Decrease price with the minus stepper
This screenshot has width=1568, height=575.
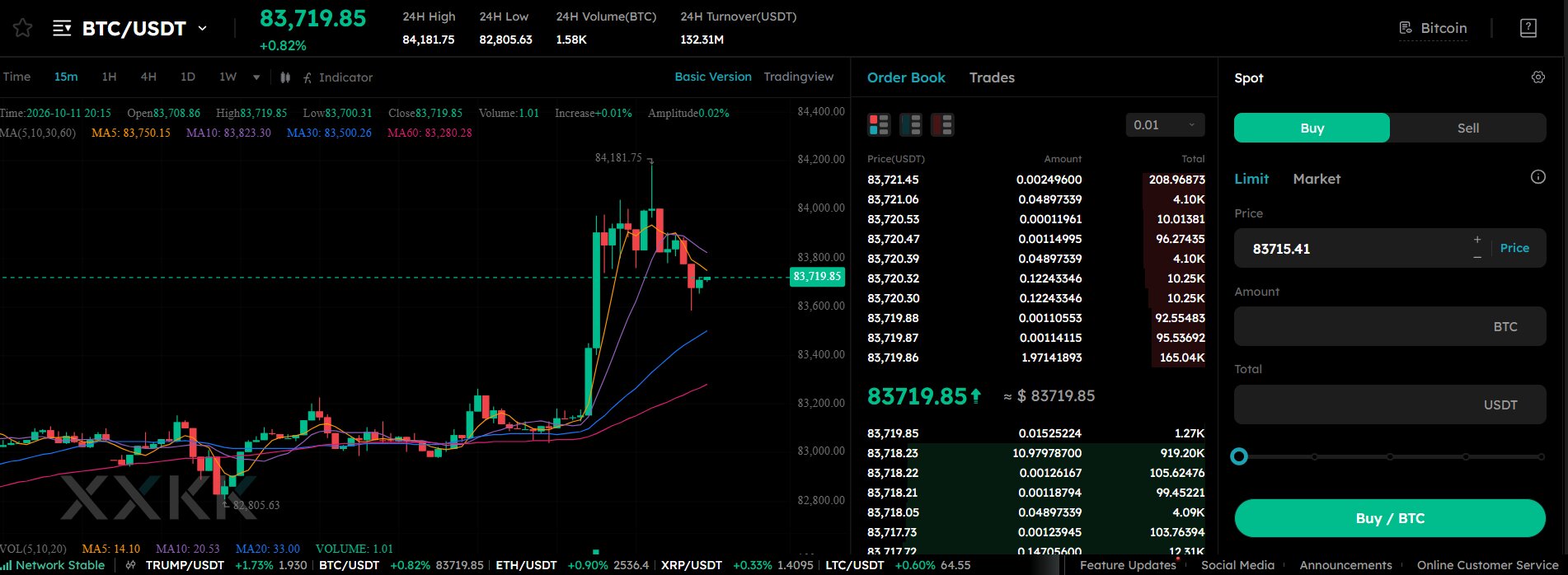1477,257
